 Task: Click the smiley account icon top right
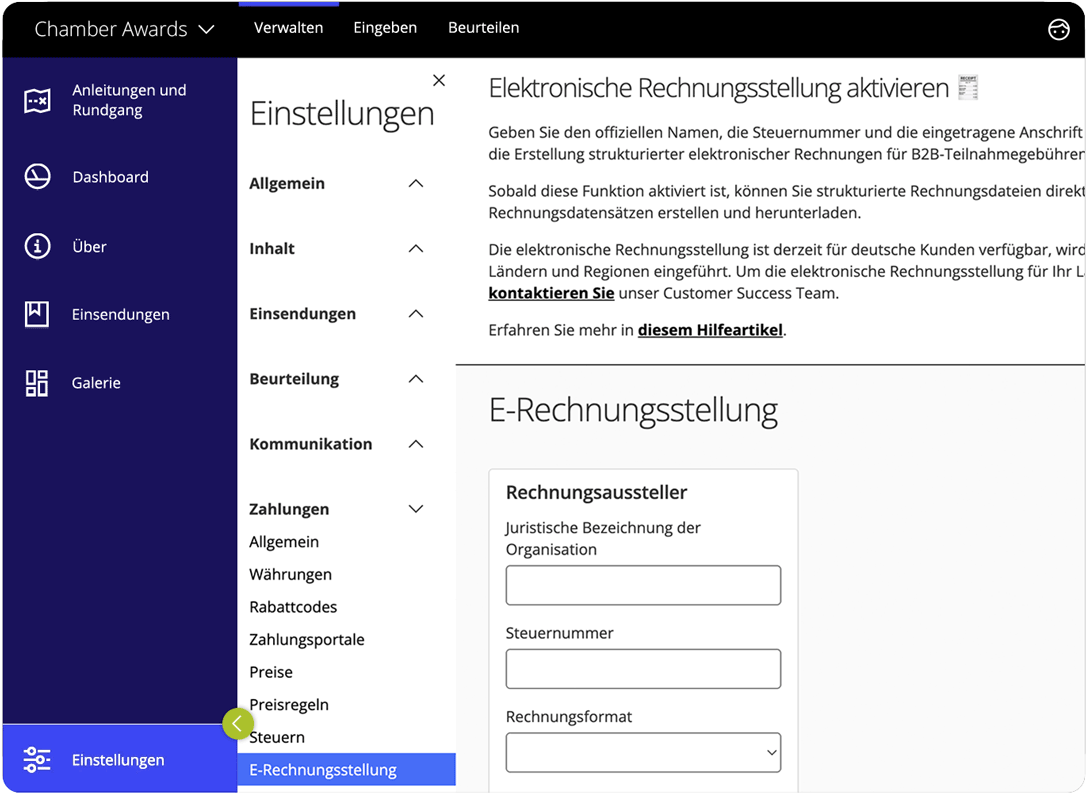[x=1059, y=29]
